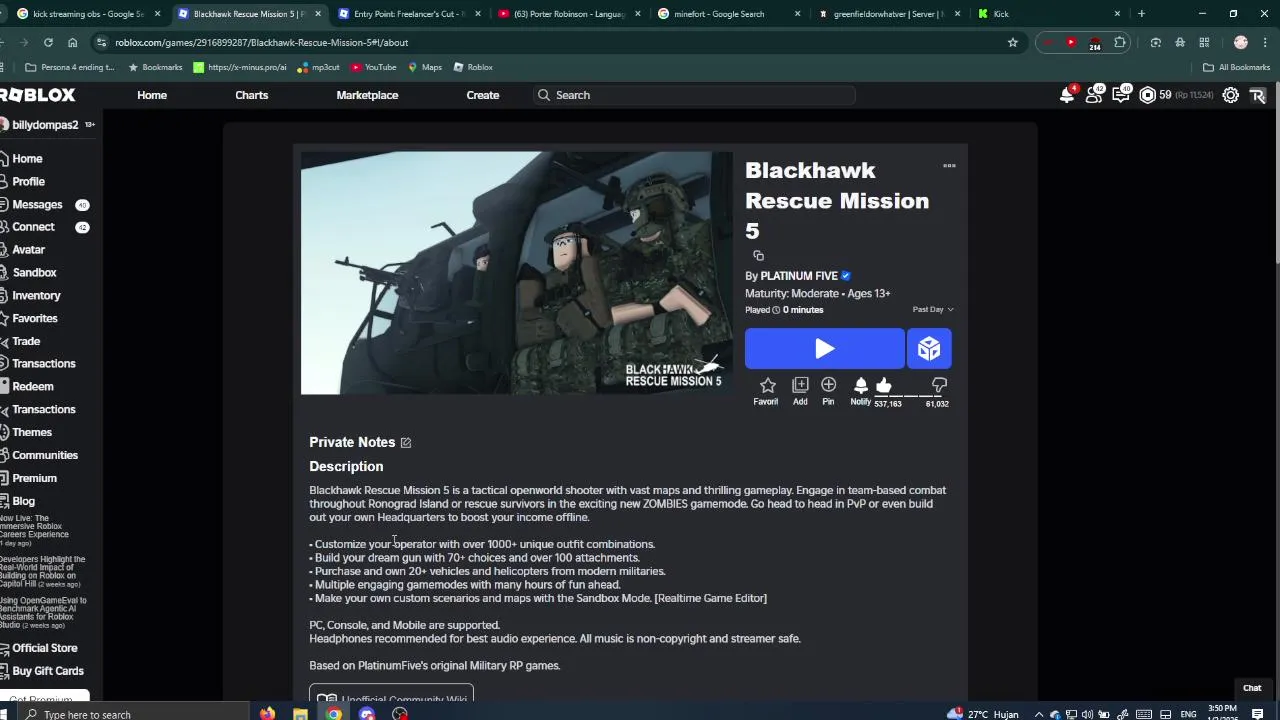Open Themes in the left sidebar
Image resolution: width=1280 pixels, height=720 pixels.
31,432
